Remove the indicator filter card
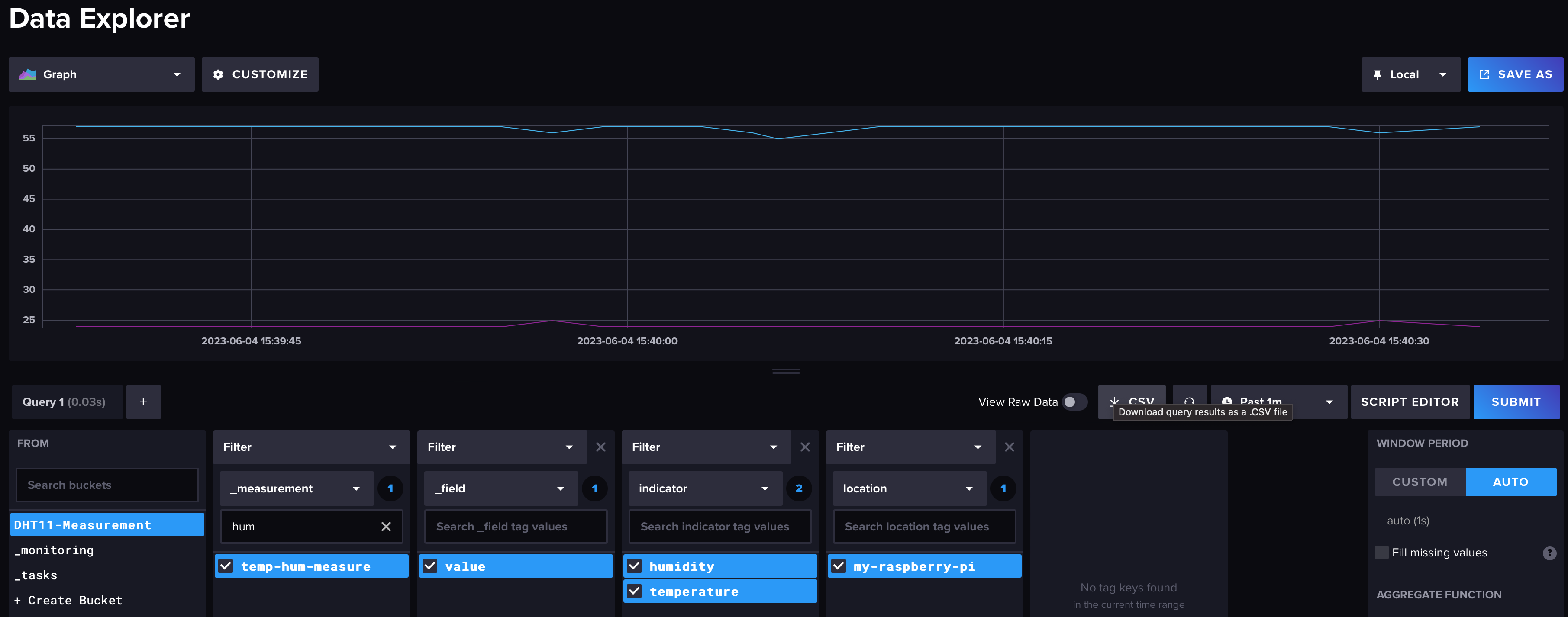The width and height of the screenshot is (1568, 617). [x=805, y=447]
